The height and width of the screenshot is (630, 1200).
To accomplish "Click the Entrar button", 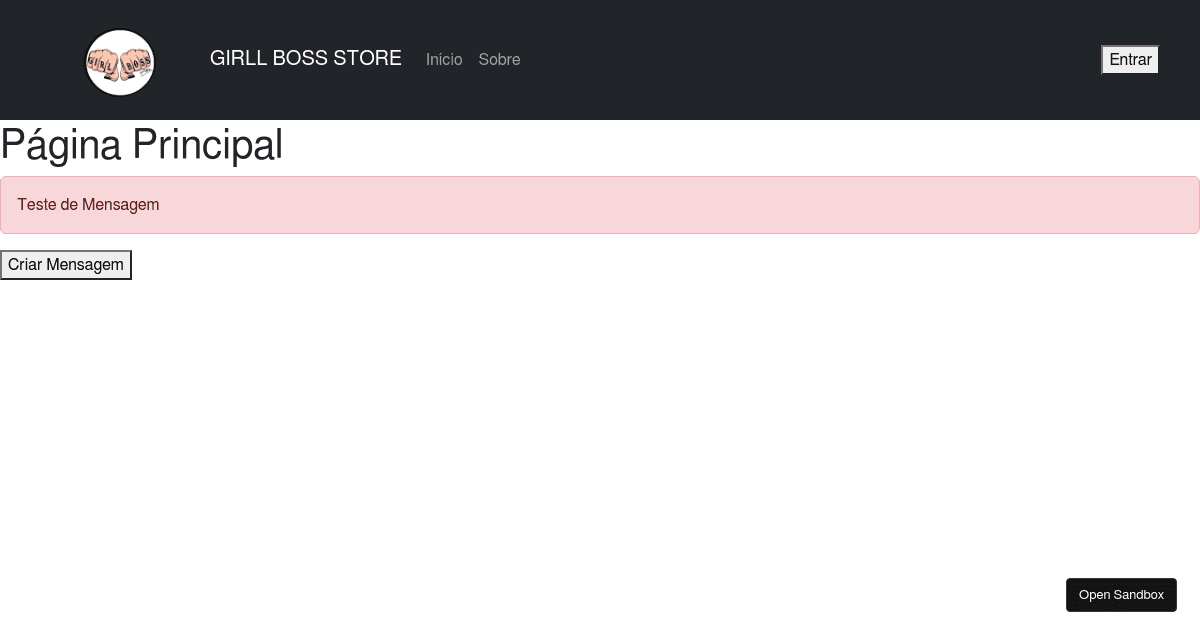I will 1129,59.
